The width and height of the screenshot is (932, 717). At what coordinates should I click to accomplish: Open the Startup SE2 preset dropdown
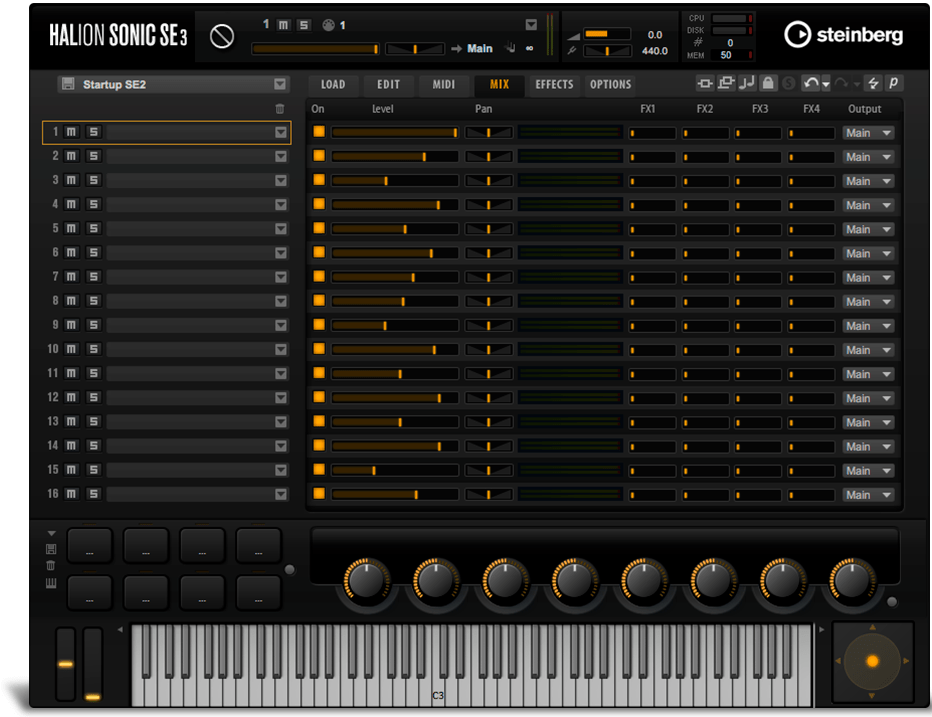point(280,85)
